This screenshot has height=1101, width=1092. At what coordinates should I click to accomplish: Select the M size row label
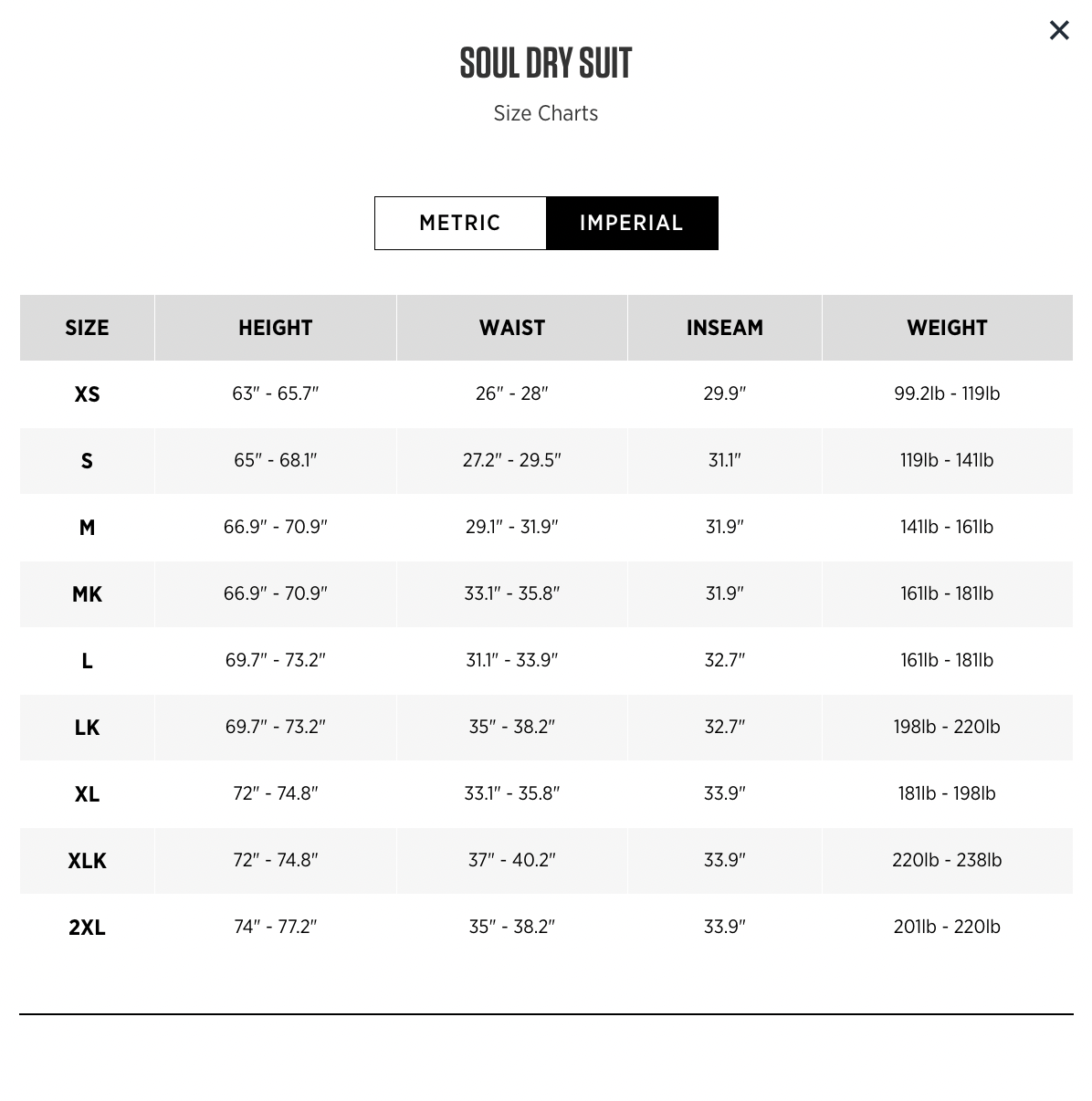[x=87, y=528]
